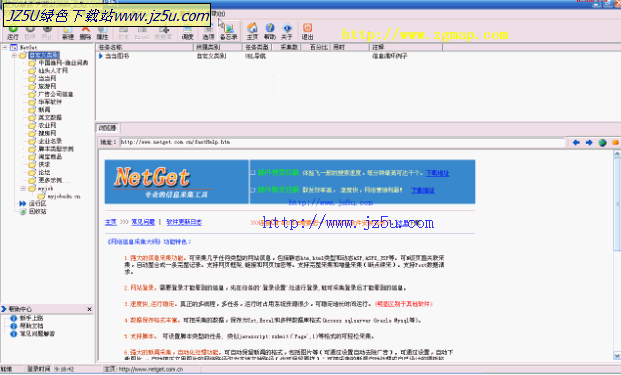Open the 常见问题 link
This screenshot has width=621, height=375.
pos(143,222)
